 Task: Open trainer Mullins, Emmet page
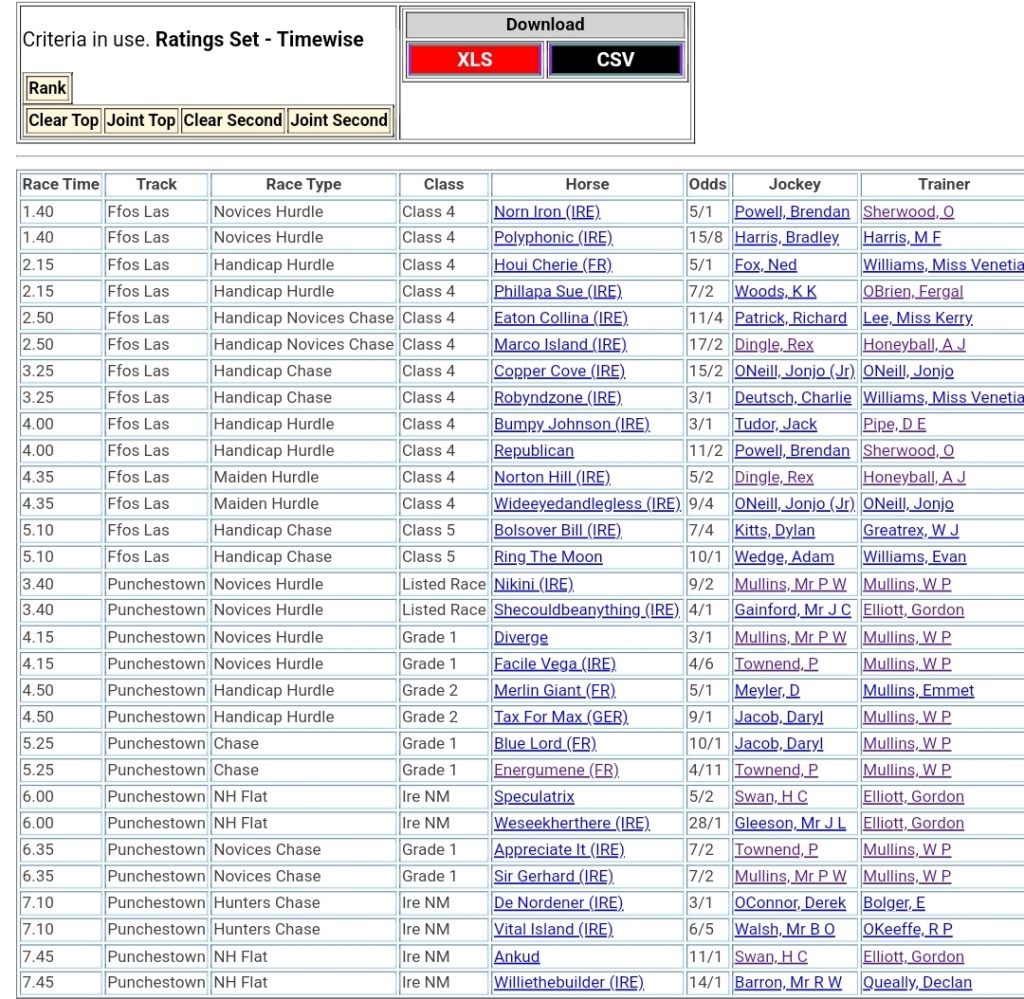(x=918, y=690)
